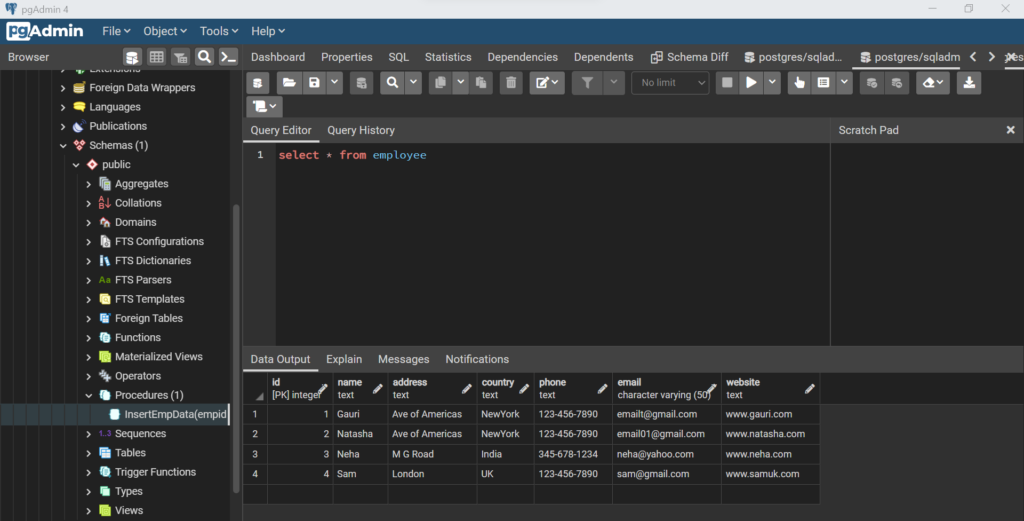
Task: Open the Tools menu
Action: click(x=219, y=31)
